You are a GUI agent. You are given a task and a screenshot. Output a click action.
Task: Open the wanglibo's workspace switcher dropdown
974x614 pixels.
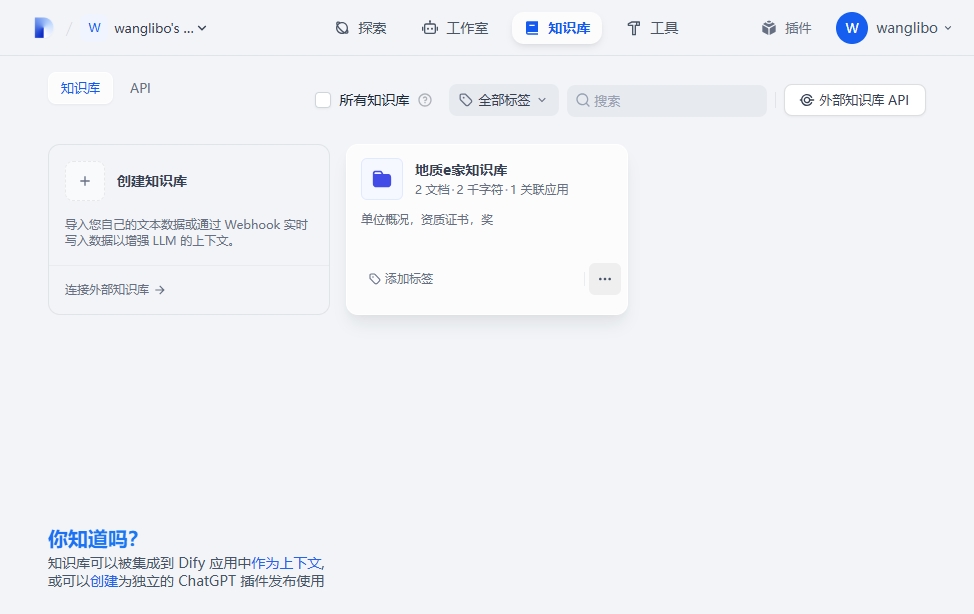tap(160, 28)
